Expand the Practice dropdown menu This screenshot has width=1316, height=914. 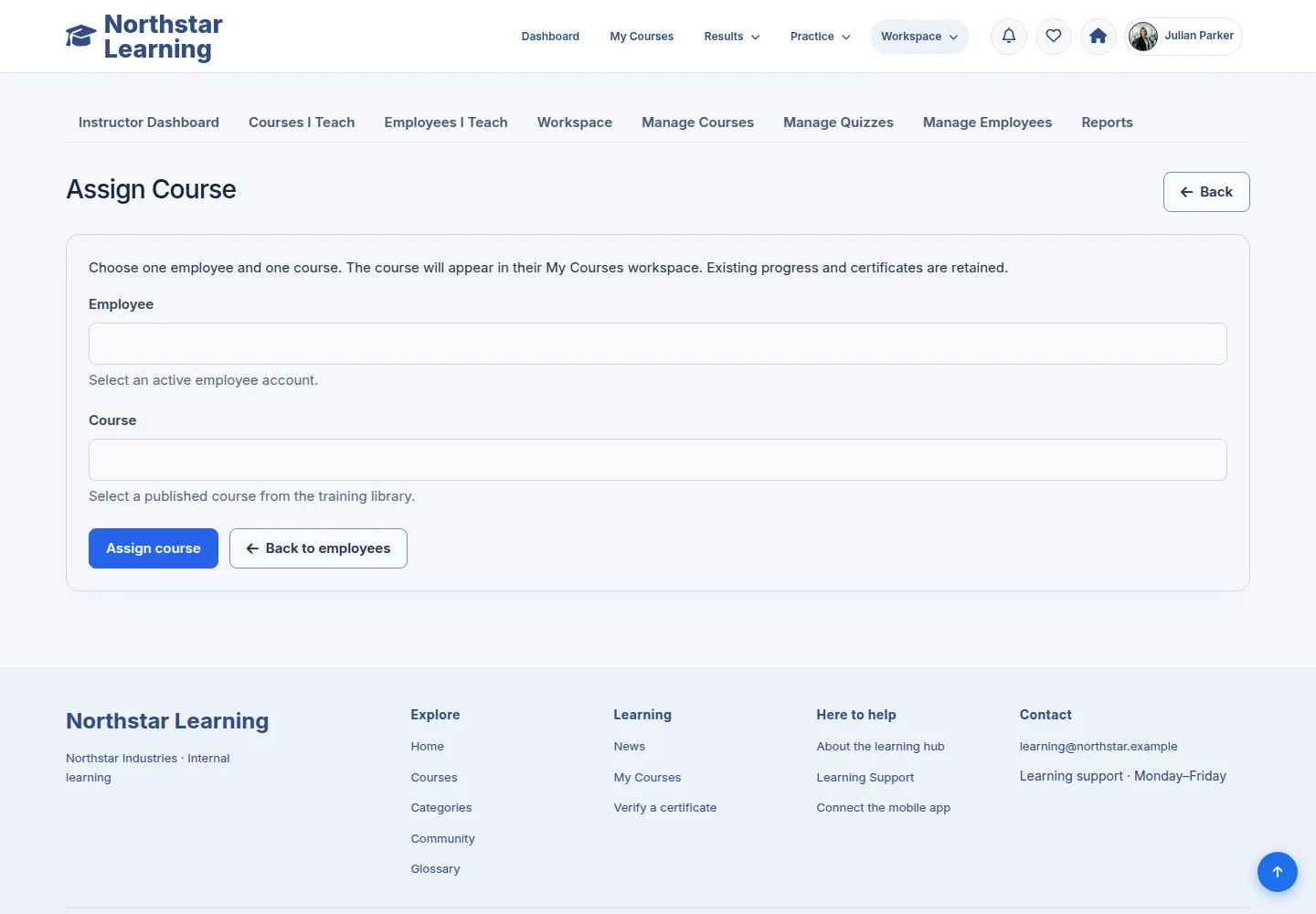coord(821,37)
